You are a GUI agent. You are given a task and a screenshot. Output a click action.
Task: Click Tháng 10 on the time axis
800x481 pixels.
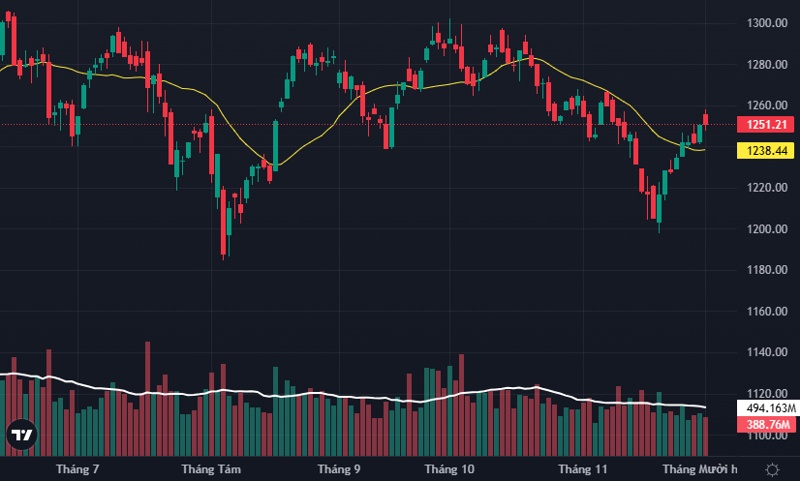click(x=449, y=468)
